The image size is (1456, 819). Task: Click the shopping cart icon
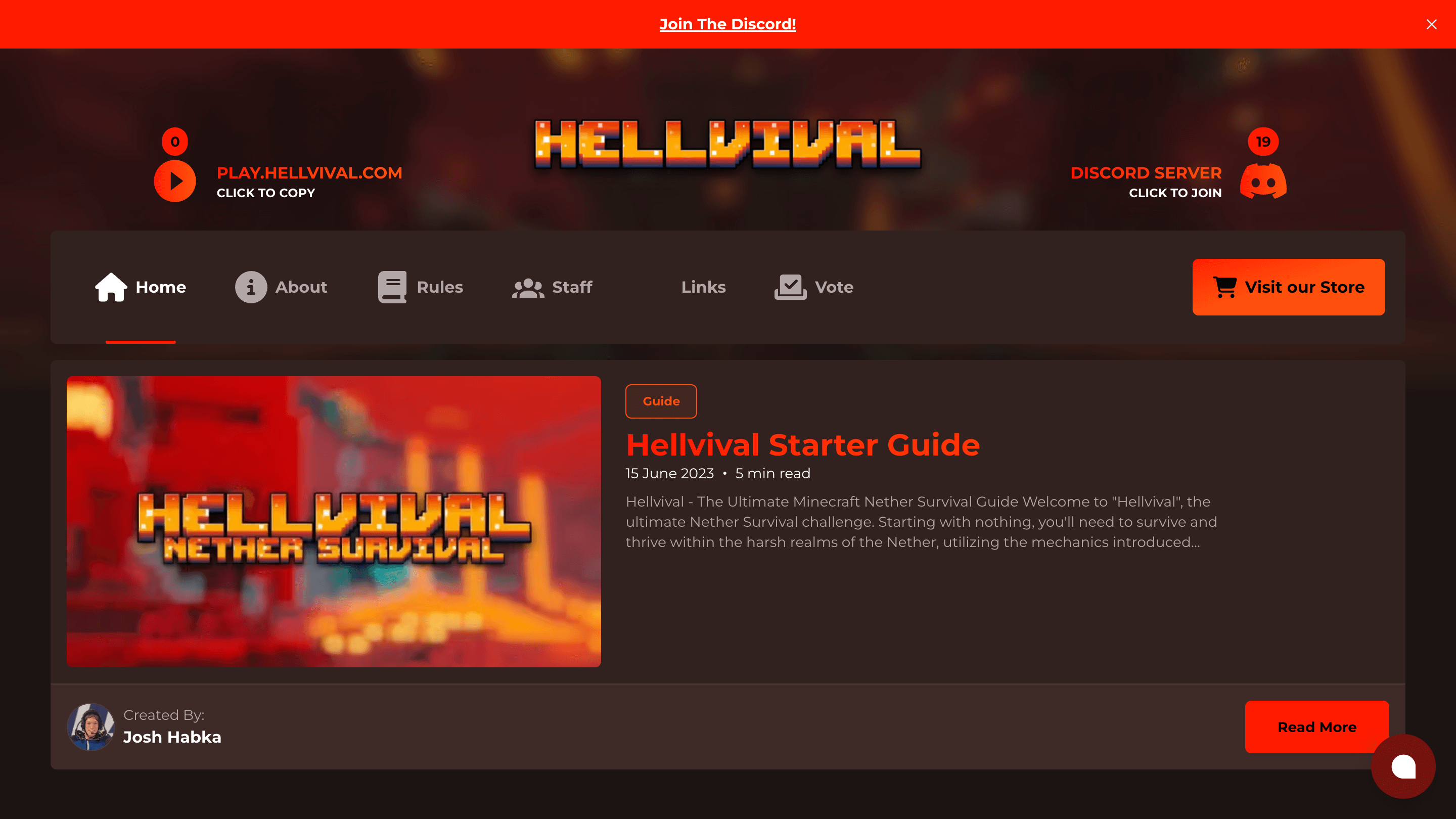tap(1225, 287)
